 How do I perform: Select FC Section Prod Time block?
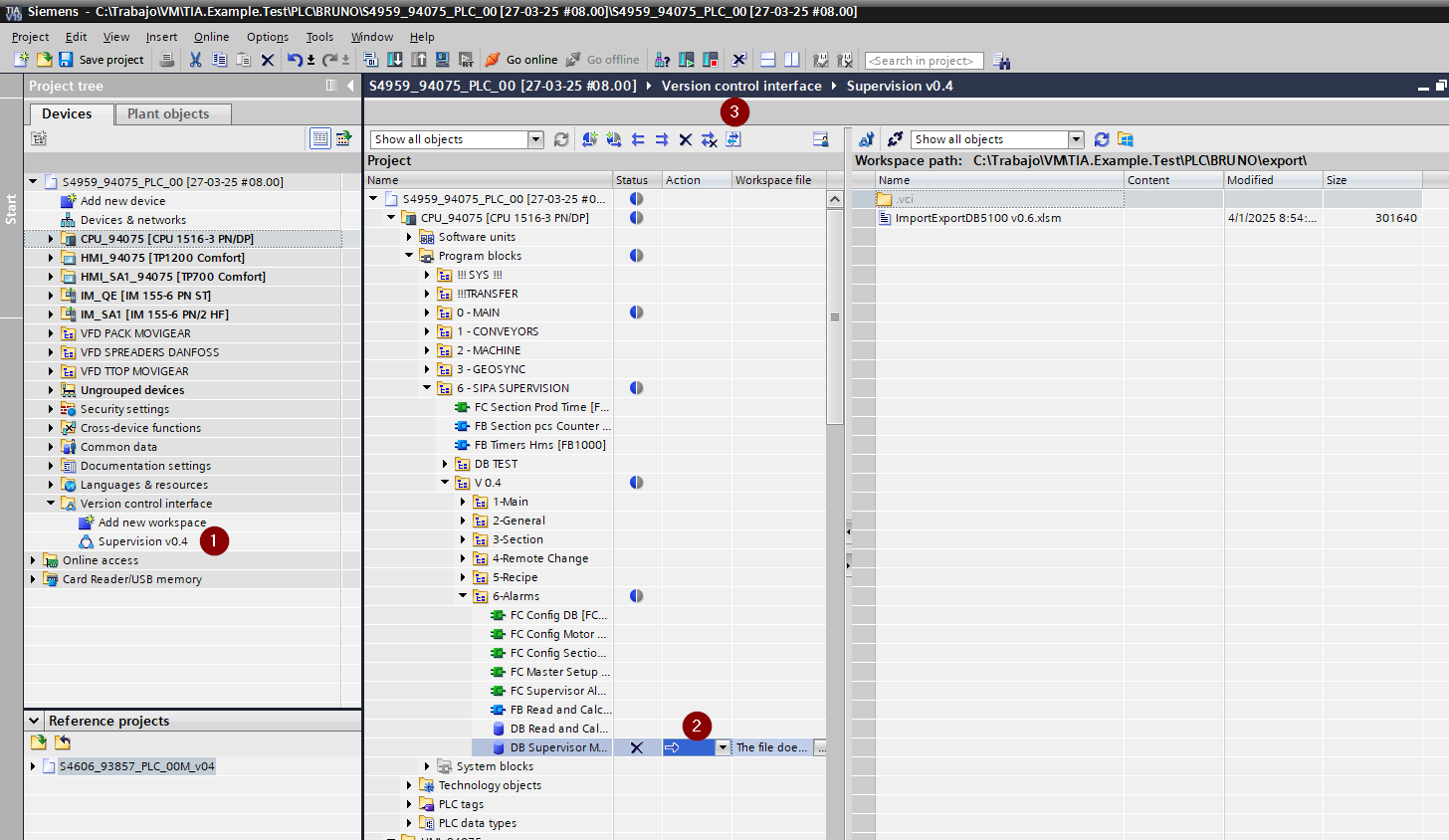pyautogui.click(x=541, y=407)
